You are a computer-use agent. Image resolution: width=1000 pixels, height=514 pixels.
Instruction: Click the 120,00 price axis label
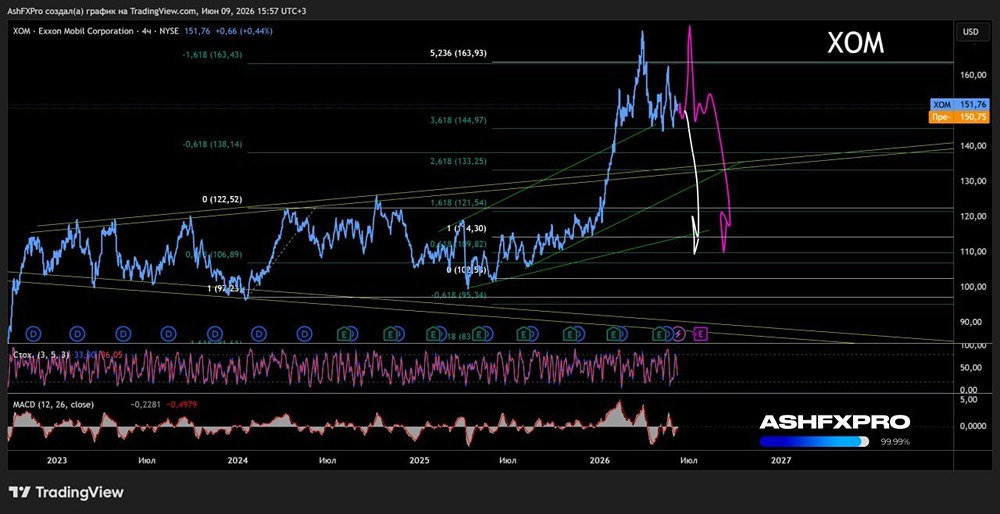click(x=975, y=217)
